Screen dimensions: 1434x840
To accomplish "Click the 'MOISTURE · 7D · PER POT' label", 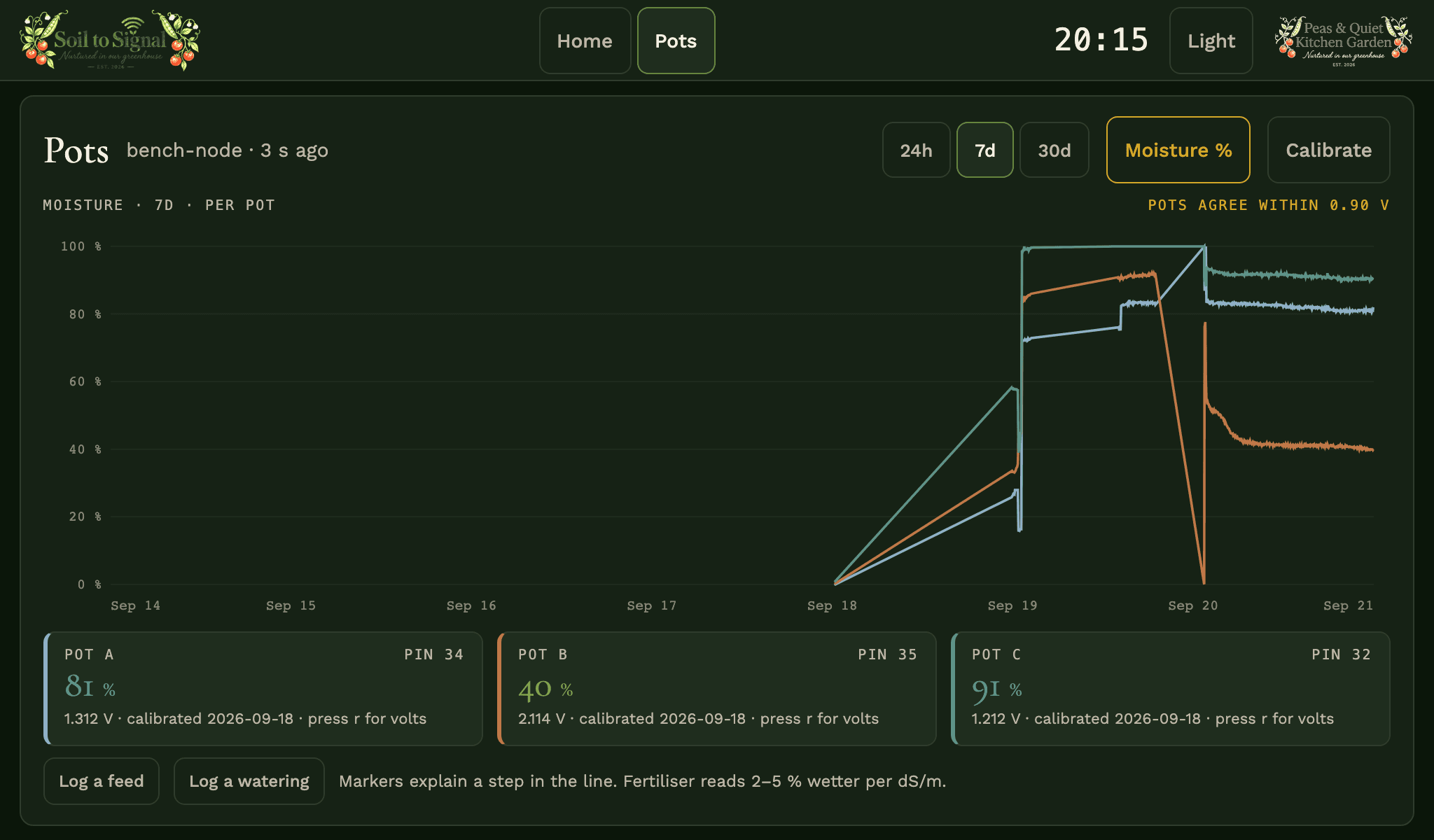I will point(159,205).
